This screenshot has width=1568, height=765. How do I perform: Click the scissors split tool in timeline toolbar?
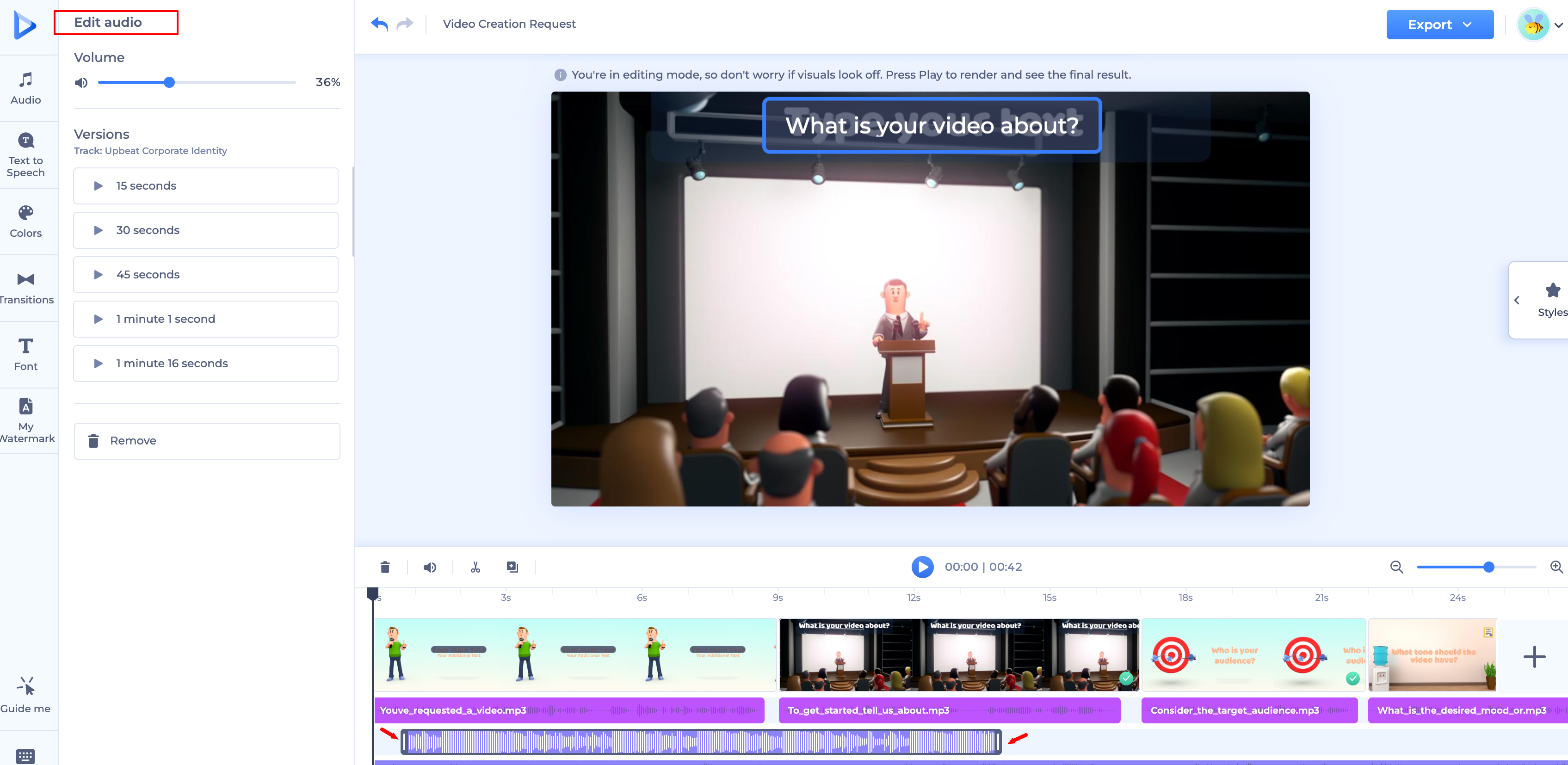click(475, 567)
